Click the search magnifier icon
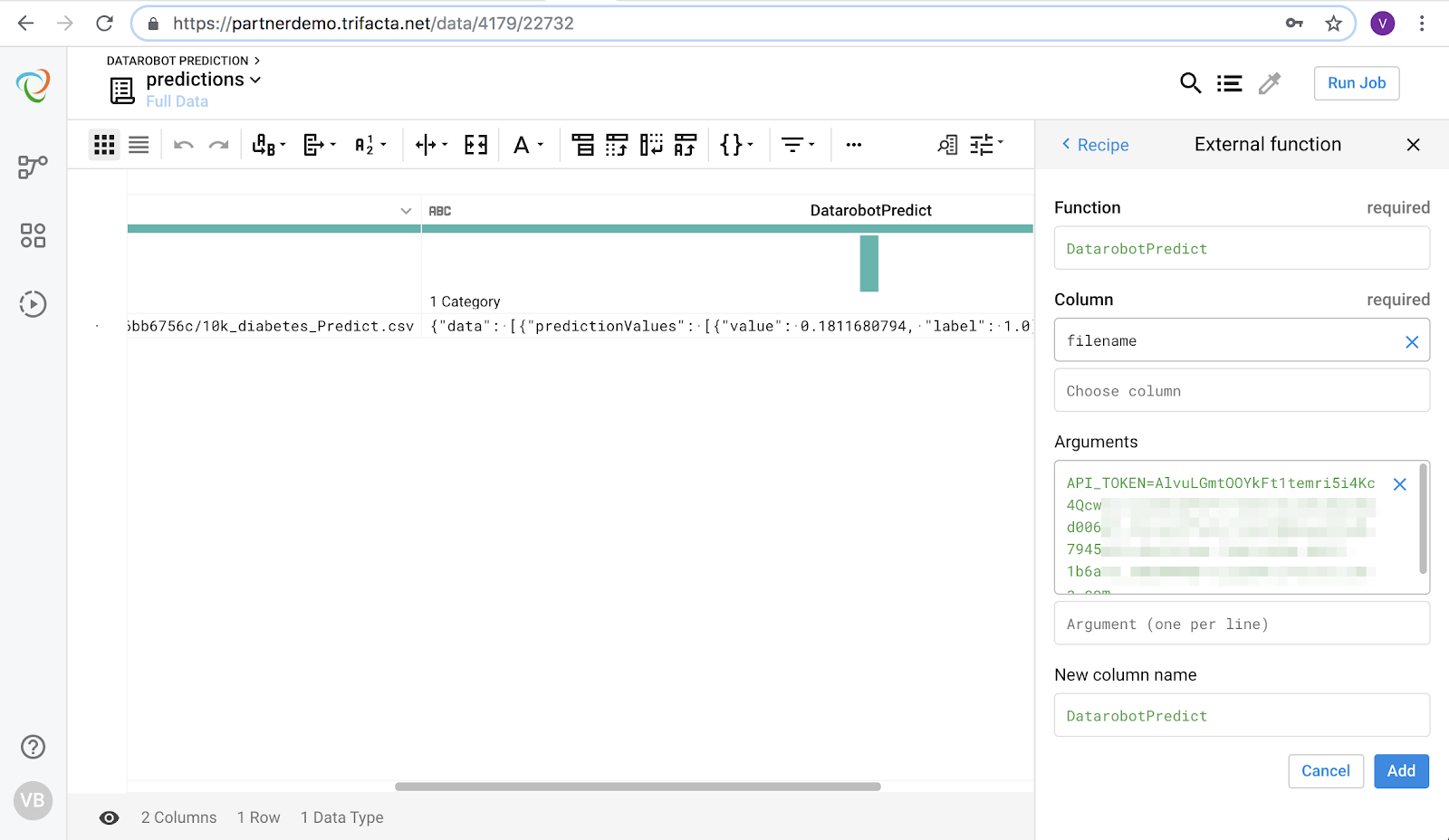The width and height of the screenshot is (1449, 840). [1190, 83]
